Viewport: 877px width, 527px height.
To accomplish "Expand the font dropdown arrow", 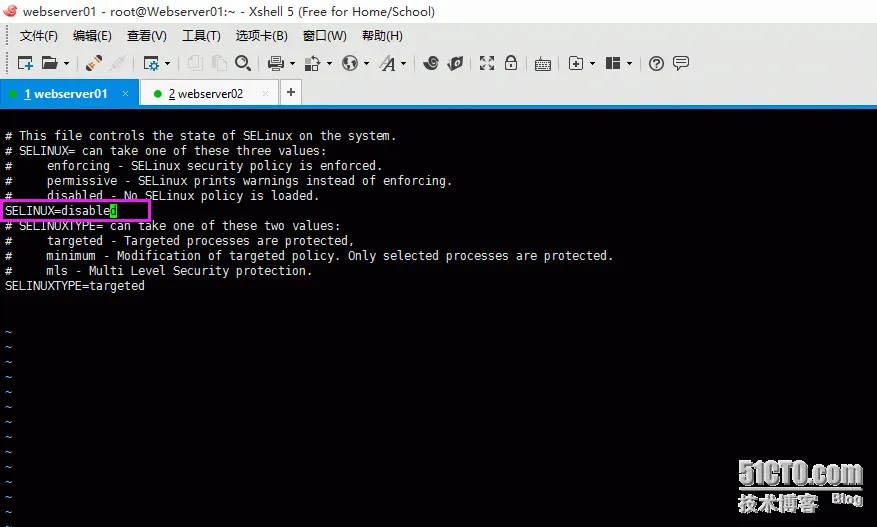I will (403, 63).
